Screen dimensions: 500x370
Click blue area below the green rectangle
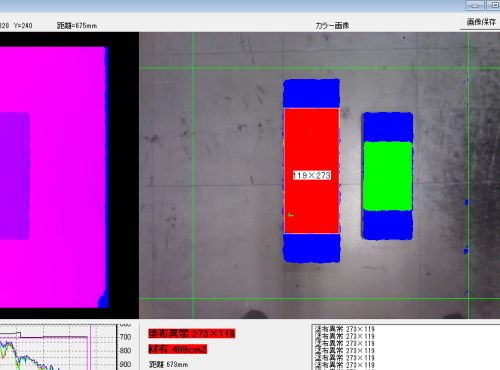pyautogui.click(x=388, y=225)
